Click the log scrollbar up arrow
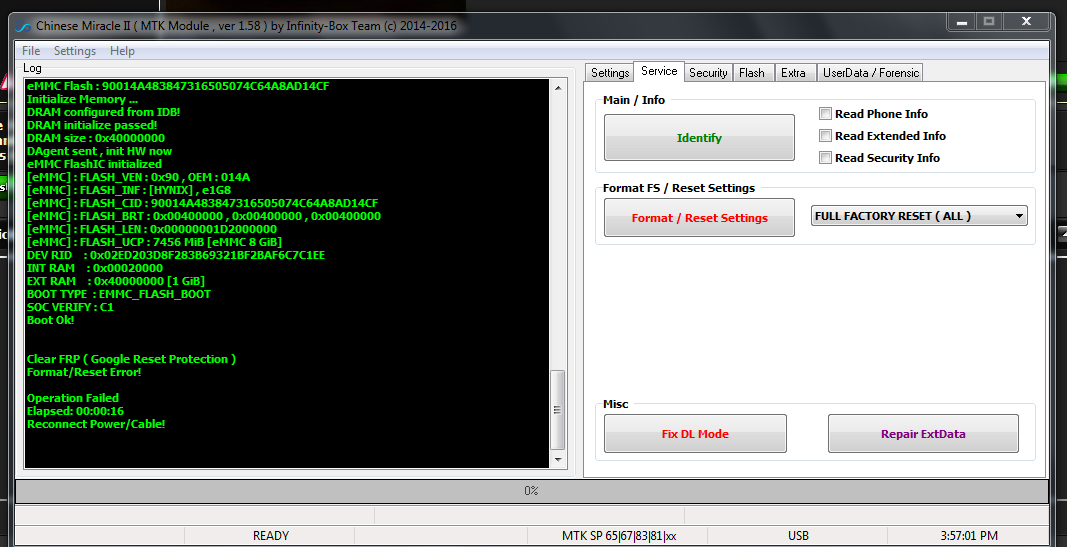 [558, 88]
